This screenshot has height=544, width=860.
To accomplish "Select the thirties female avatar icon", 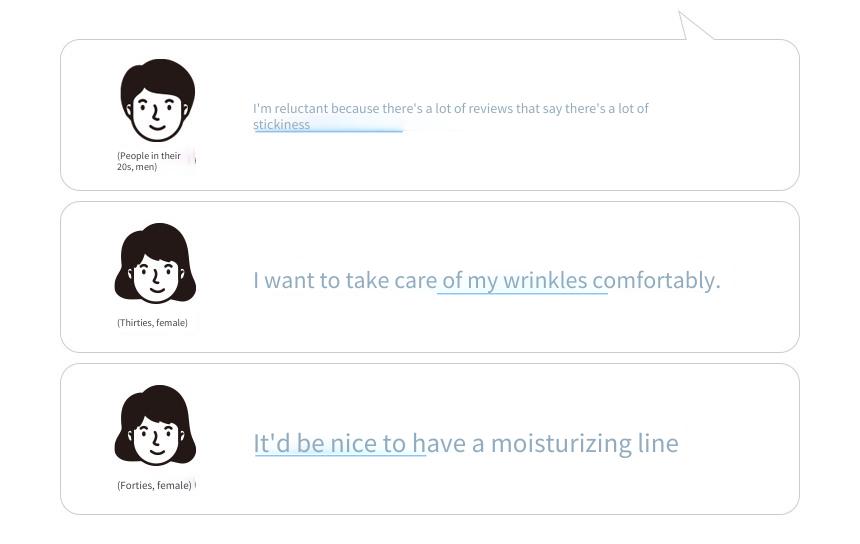I will (155, 263).
